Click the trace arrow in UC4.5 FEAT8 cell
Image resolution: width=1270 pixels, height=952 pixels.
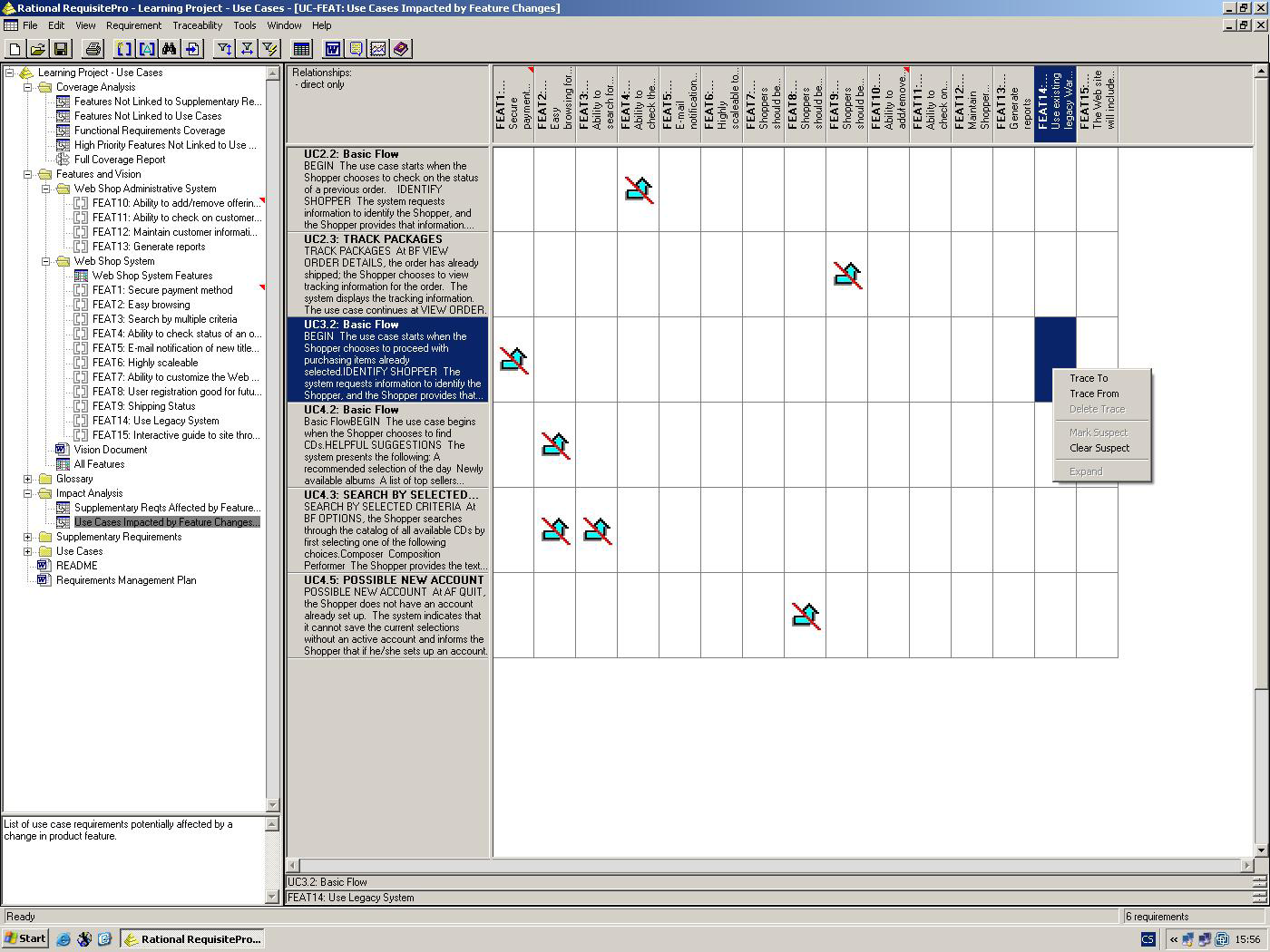coord(806,616)
